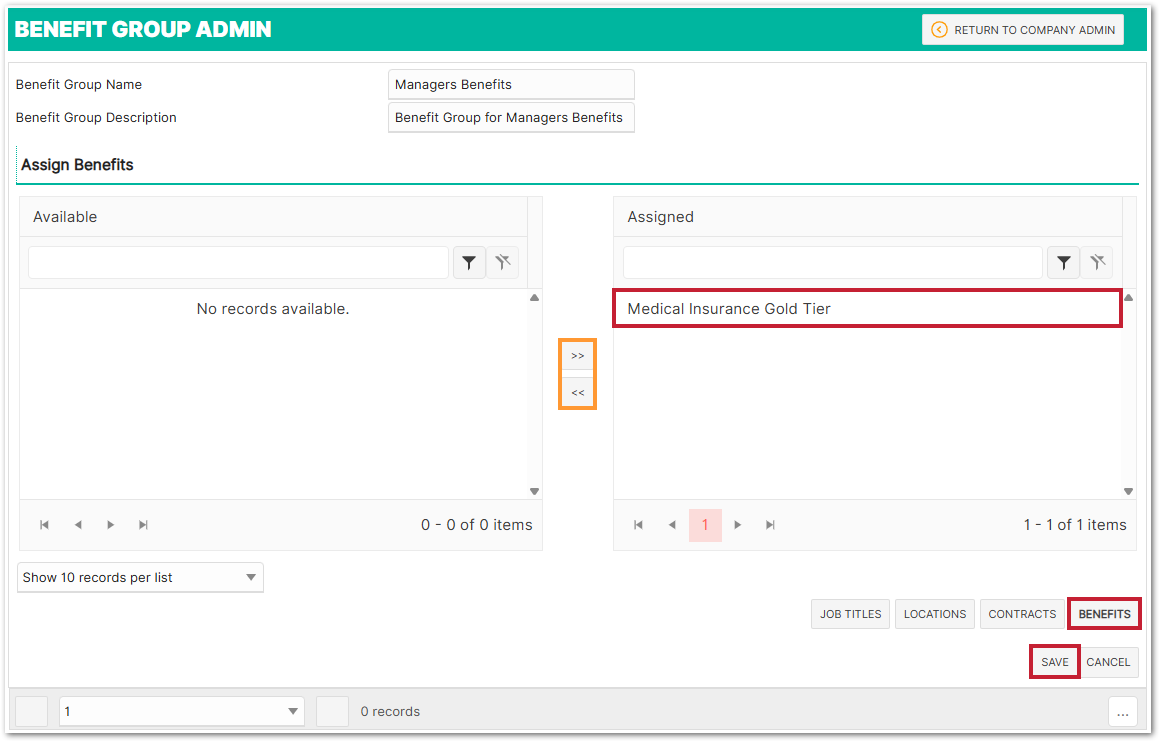Go to last page in Assigned list
The height and width of the screenshot is (742, 1160).
770,525
